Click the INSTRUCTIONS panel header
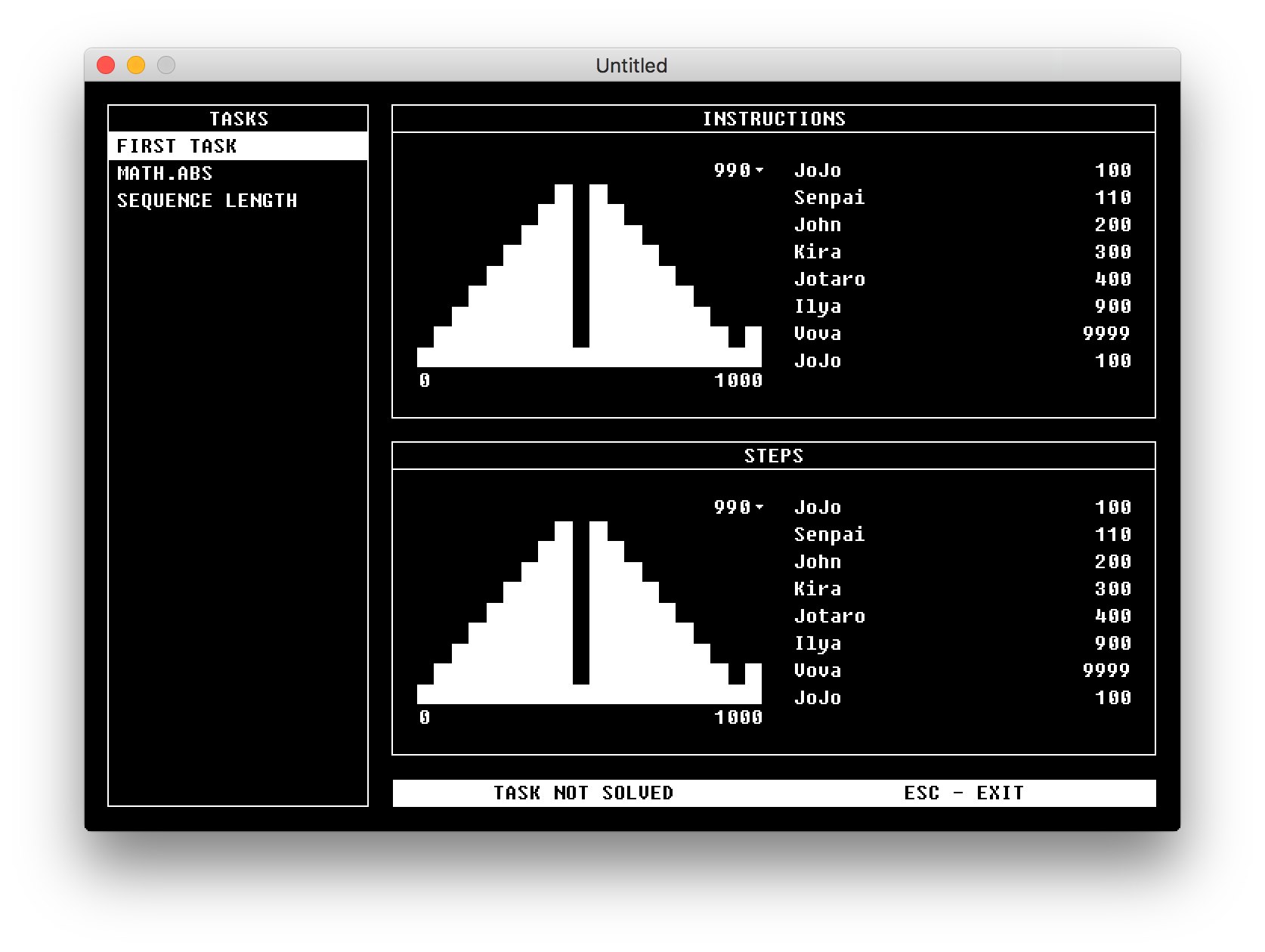 774,119
